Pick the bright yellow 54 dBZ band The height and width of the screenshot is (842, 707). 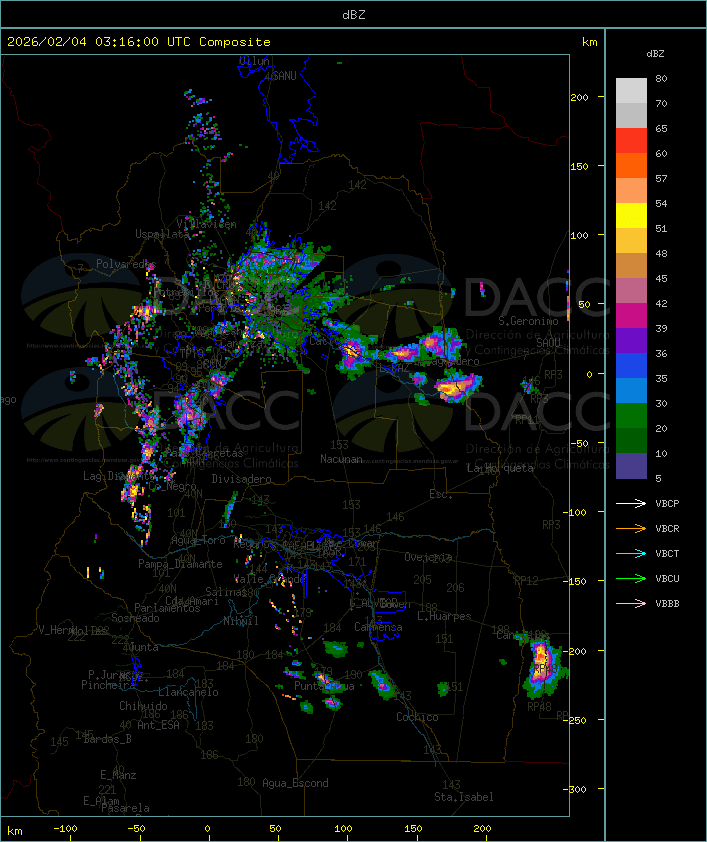click(x=631, y=216)
